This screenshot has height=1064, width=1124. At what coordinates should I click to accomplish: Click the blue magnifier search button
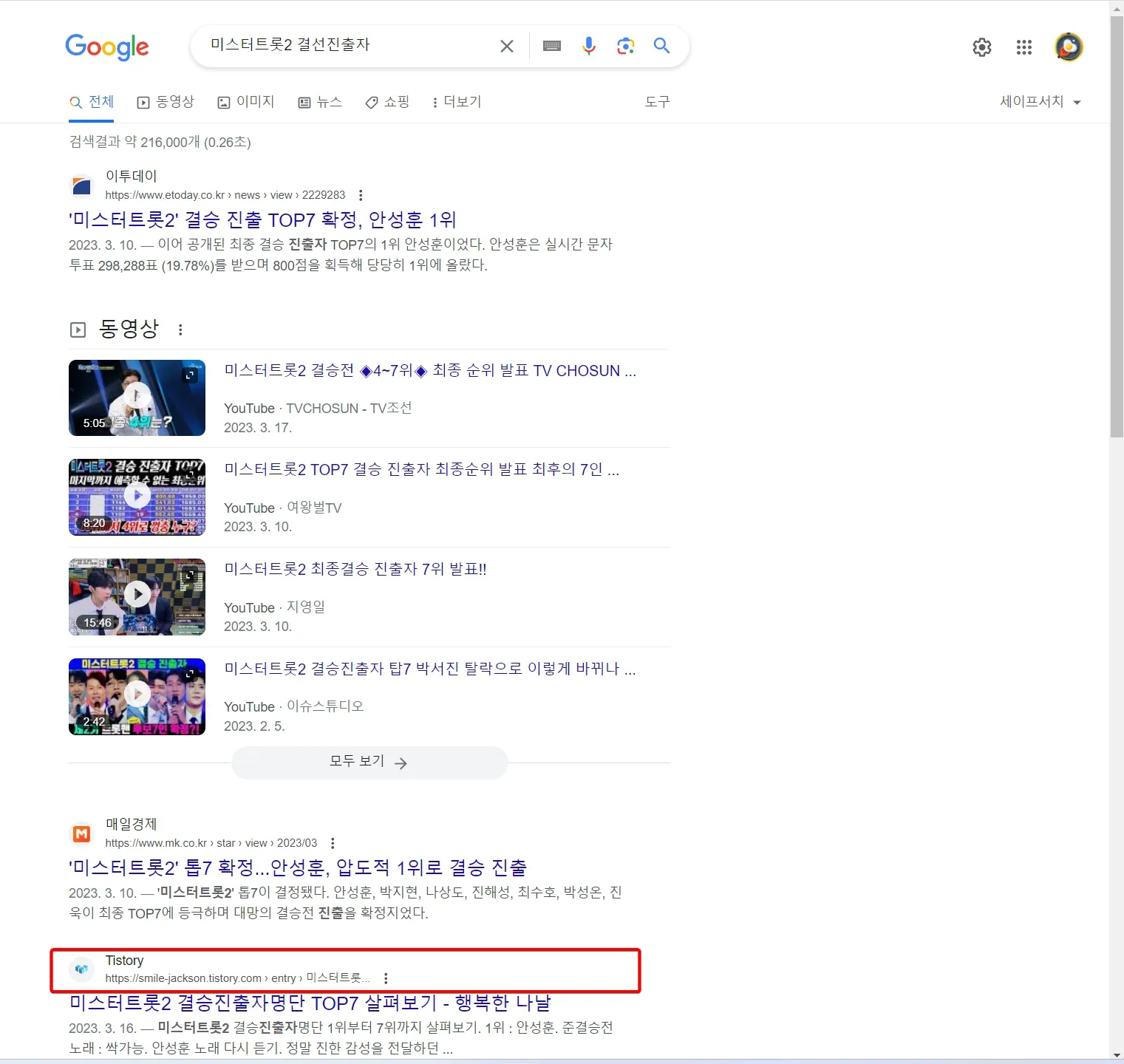(x=662, y=46)
